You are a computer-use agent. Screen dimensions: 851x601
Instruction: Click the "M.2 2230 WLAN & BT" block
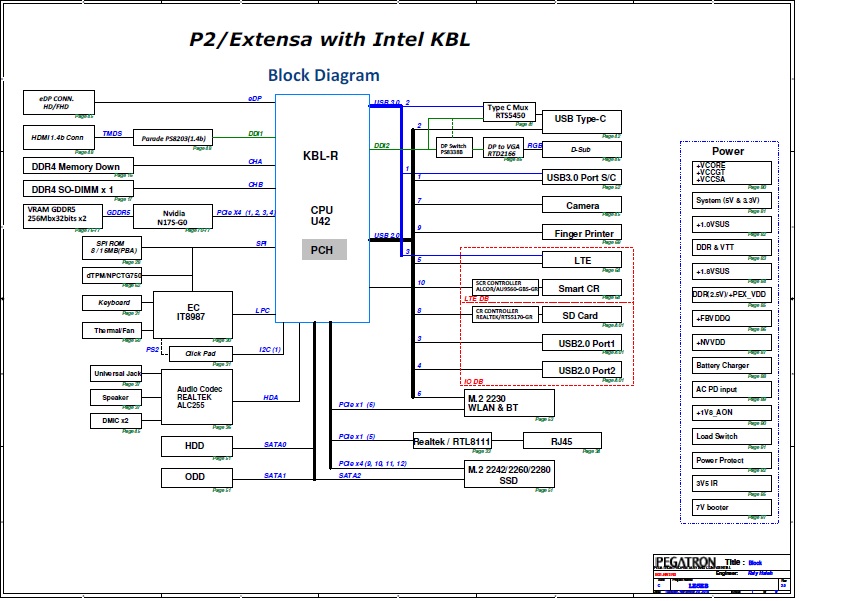point(509,403)
